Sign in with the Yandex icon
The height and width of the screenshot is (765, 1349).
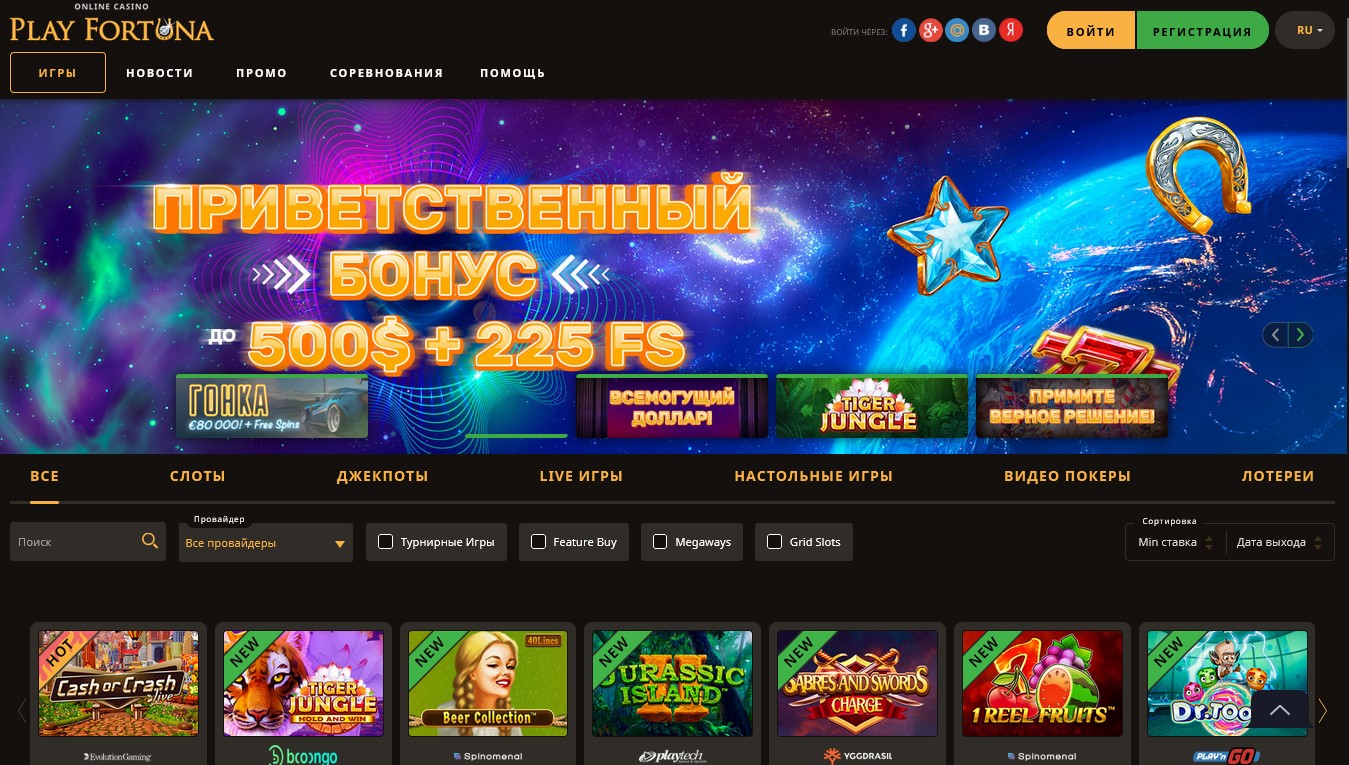[1011, 31]
